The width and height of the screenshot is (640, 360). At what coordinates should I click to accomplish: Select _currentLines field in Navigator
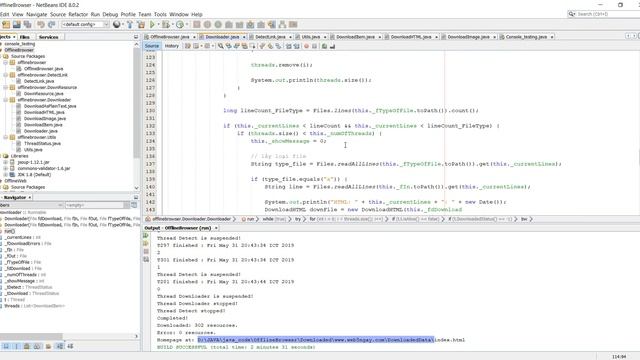point(22,238)
